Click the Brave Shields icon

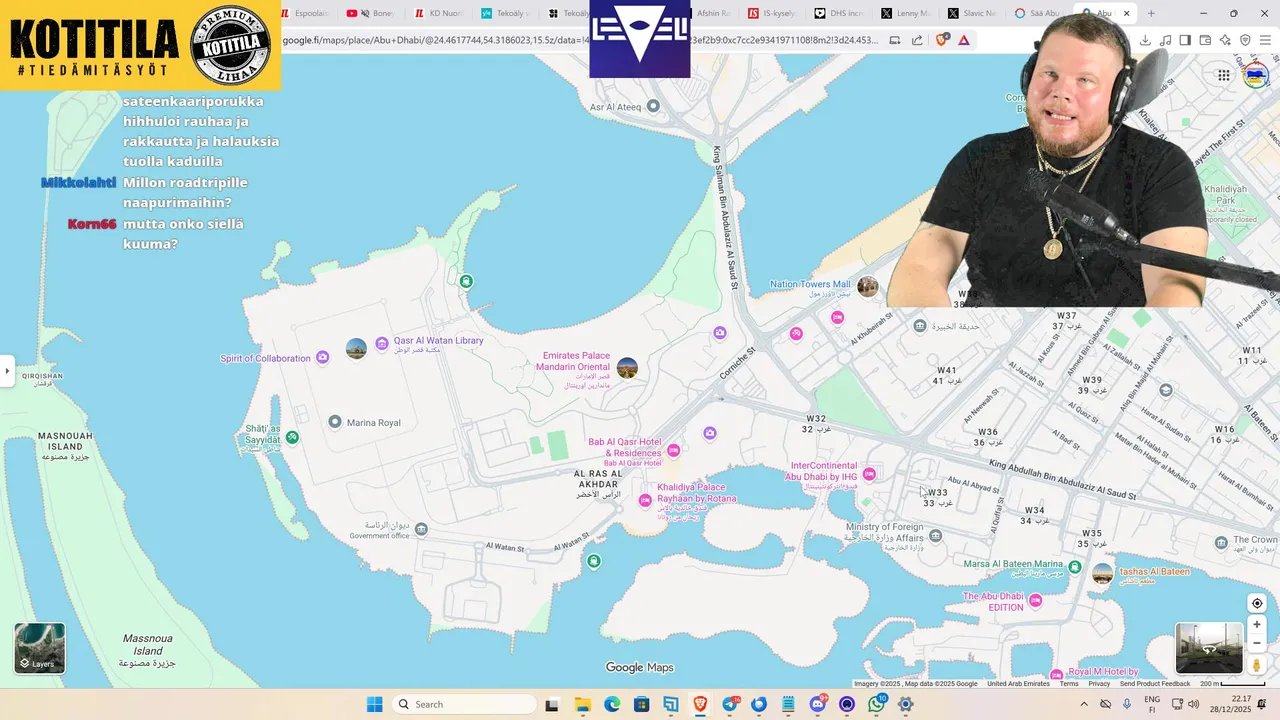point(941,40)
